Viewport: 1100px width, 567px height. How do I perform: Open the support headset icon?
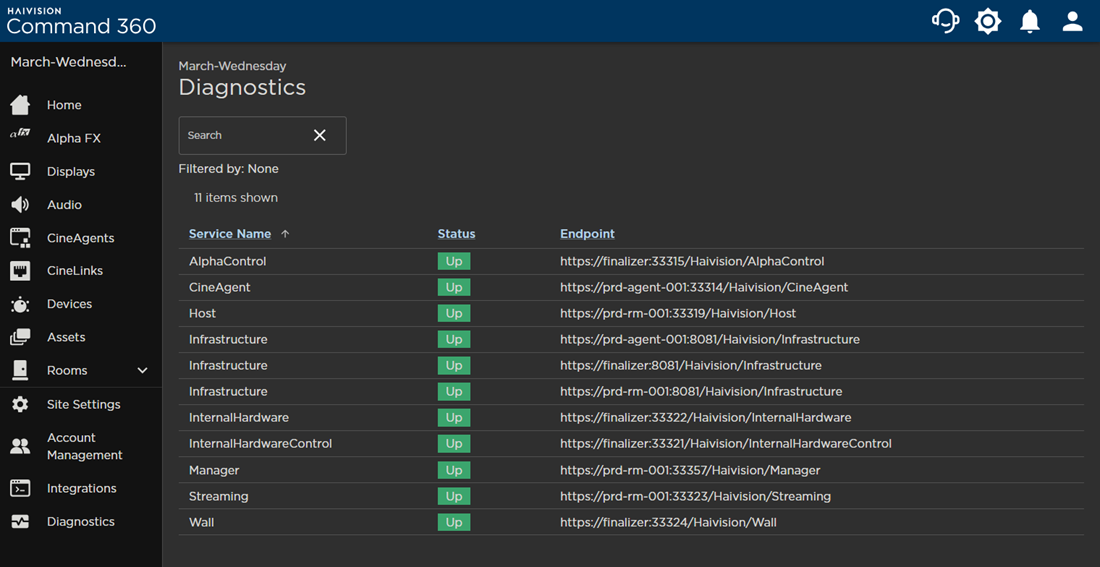tap(945, 21)
